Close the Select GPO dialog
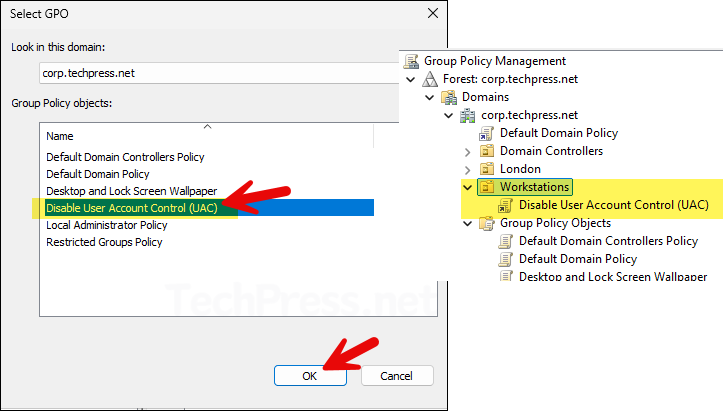This screenshot has height=411, width=726. pos(433,13)
